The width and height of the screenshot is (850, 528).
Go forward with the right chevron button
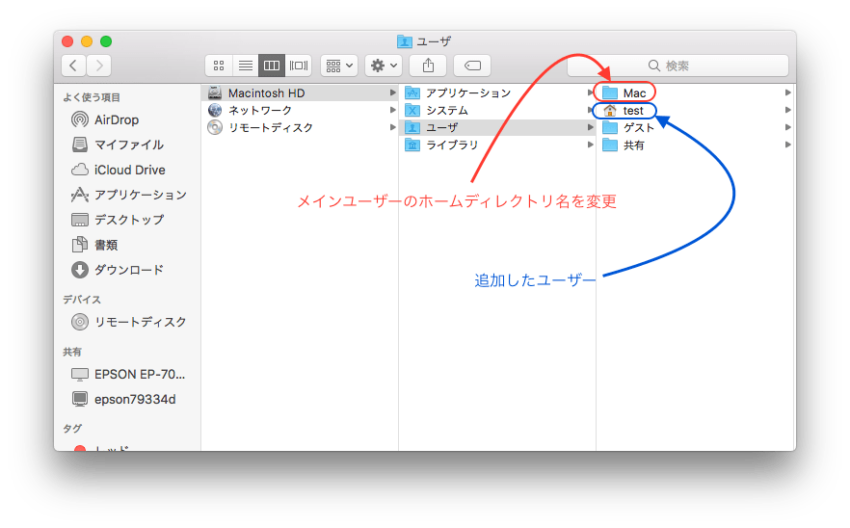click(x=99, y=66)
